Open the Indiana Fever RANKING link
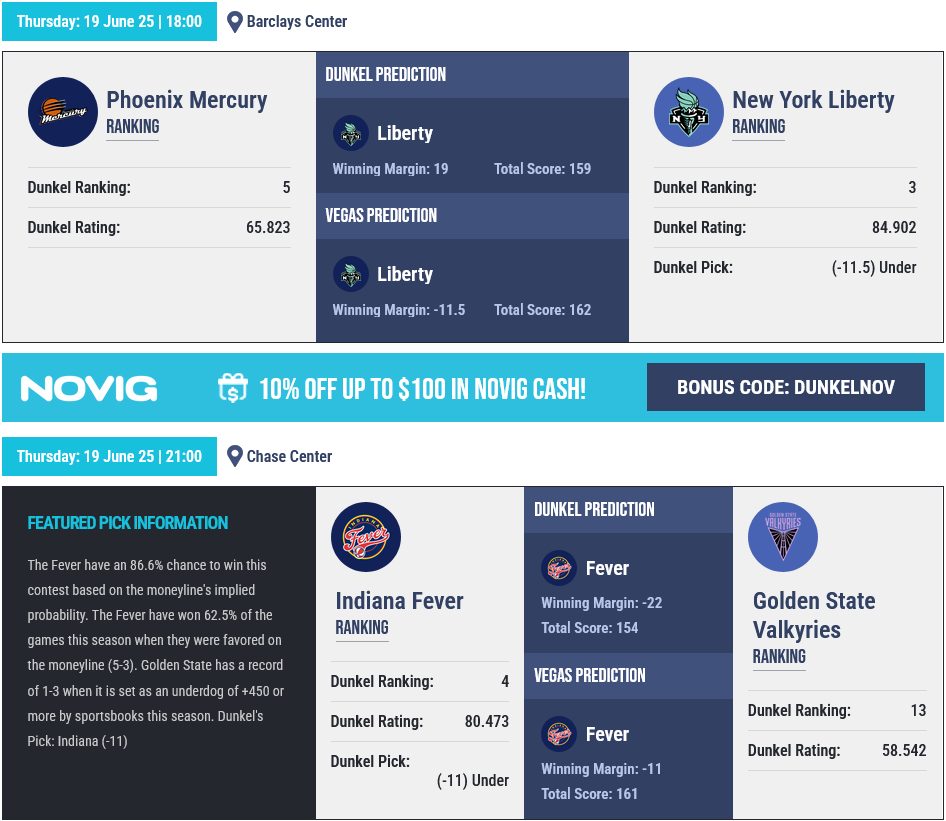This screenshot has height=821, width=946. 362,628
